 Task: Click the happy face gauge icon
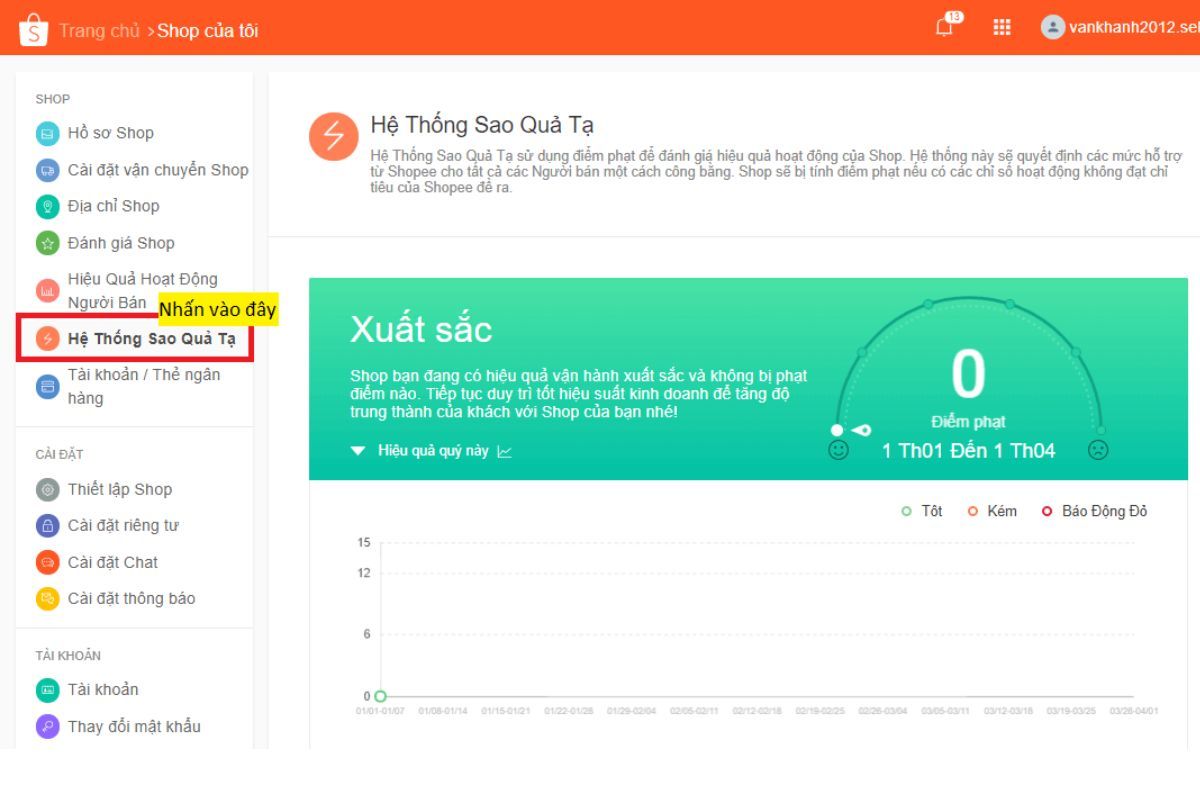coord(839,450)
